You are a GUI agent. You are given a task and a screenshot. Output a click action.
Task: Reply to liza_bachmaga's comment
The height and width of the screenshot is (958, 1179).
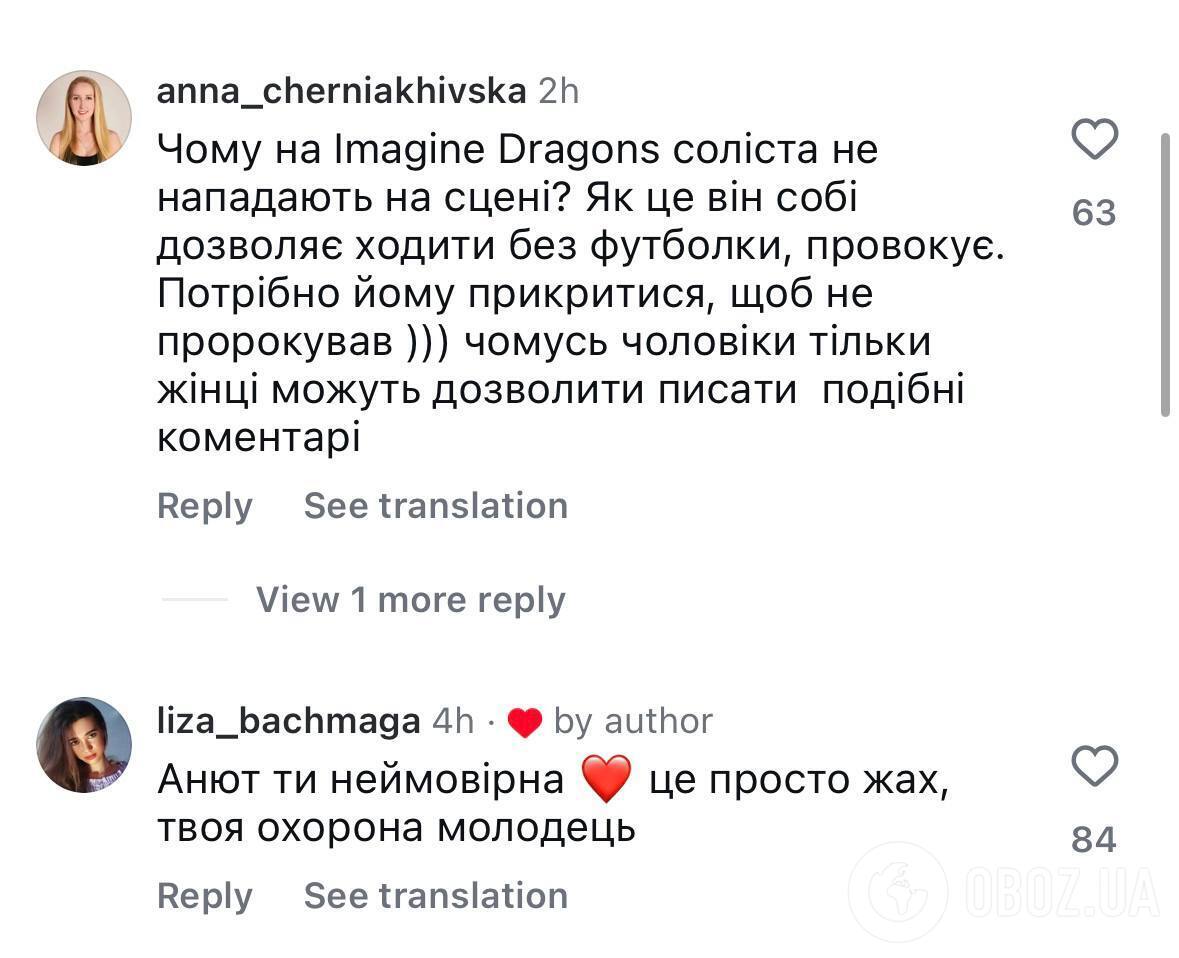tap(204, 896)
